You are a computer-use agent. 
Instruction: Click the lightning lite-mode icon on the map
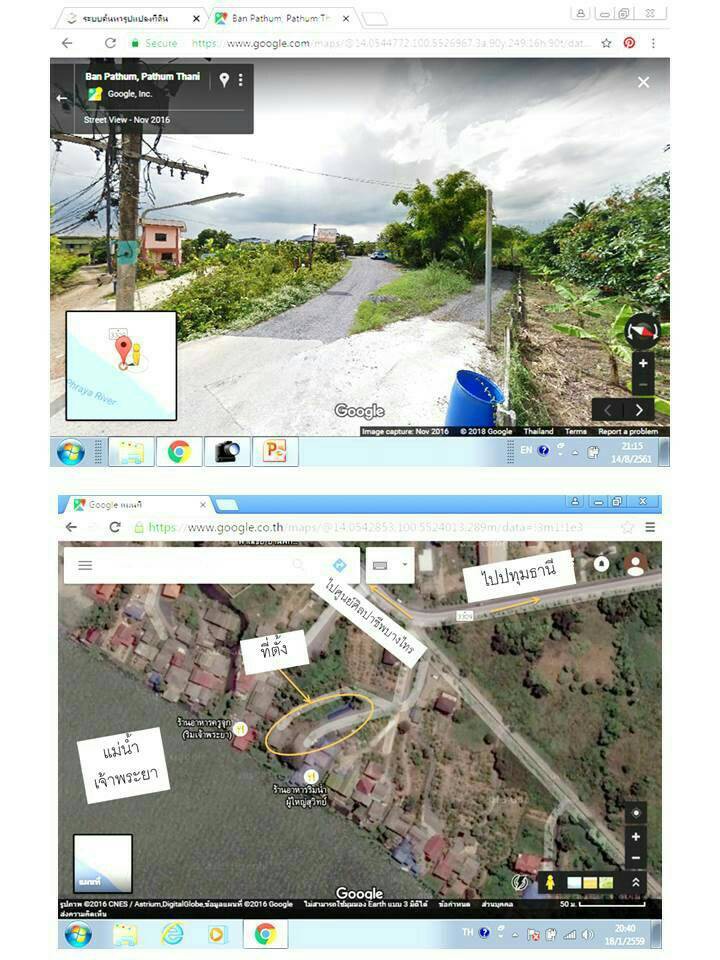tap(520, 882)
